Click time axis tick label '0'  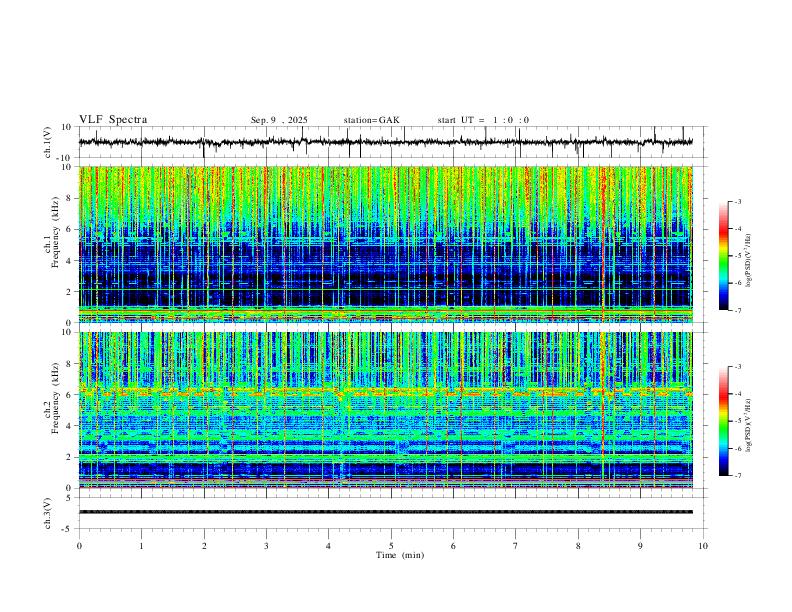(79, 546)
